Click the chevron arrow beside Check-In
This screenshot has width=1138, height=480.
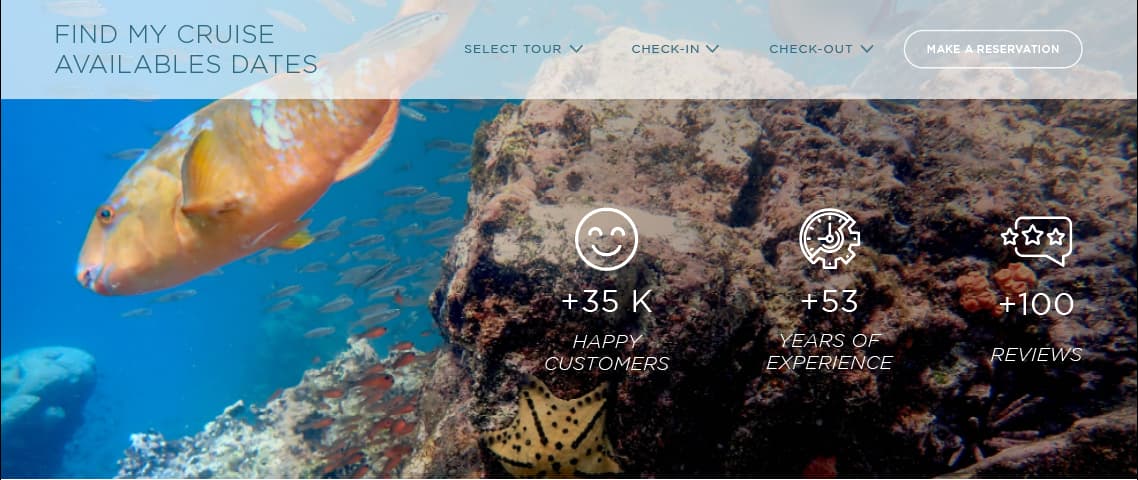[712, 49]
